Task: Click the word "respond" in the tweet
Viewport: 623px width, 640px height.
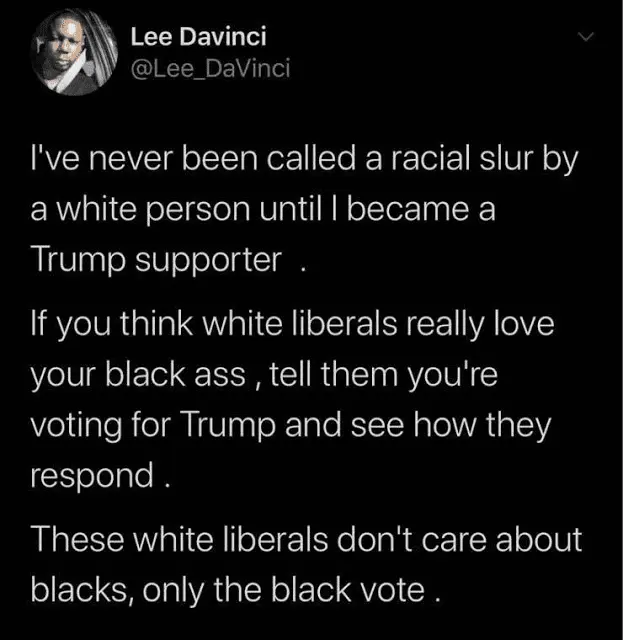Action: tap(92, 477)
